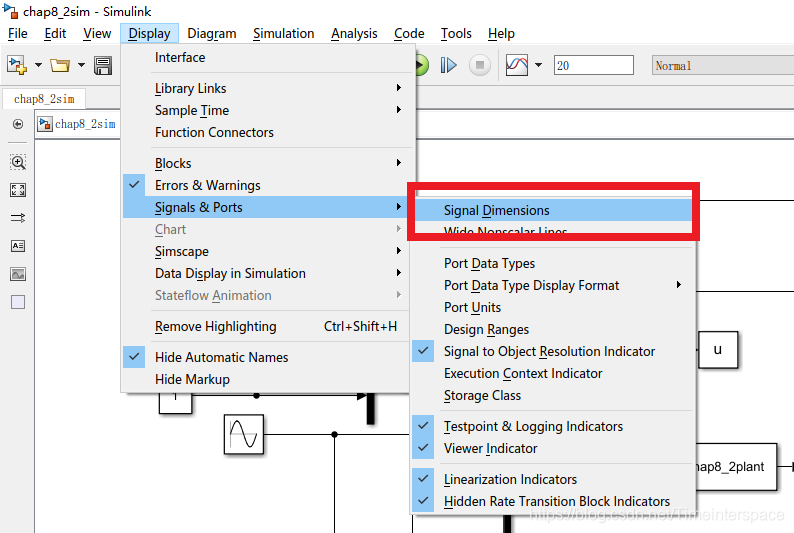Expand Port Data Type Display Format submenu
The image size is (794, 533).
tap(553, 285)
